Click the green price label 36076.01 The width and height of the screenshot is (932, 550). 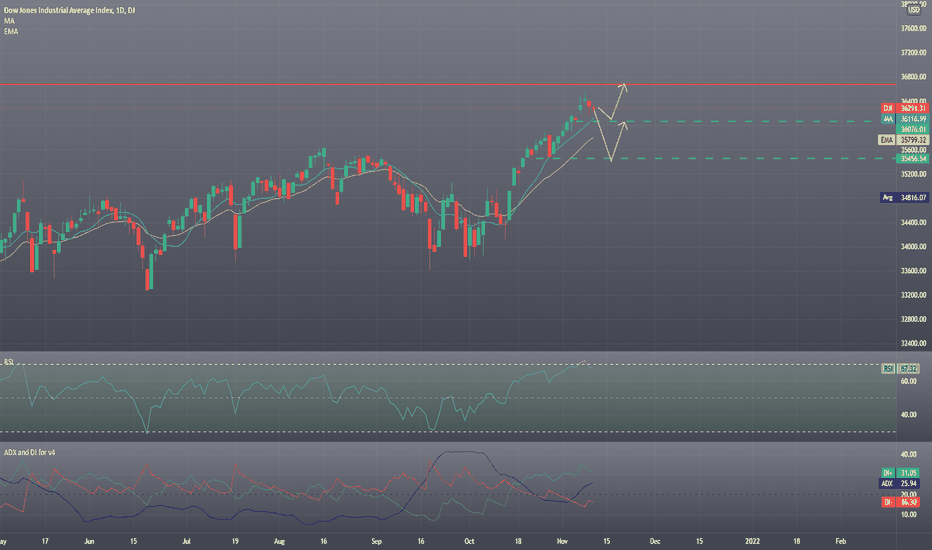(914, 129)
